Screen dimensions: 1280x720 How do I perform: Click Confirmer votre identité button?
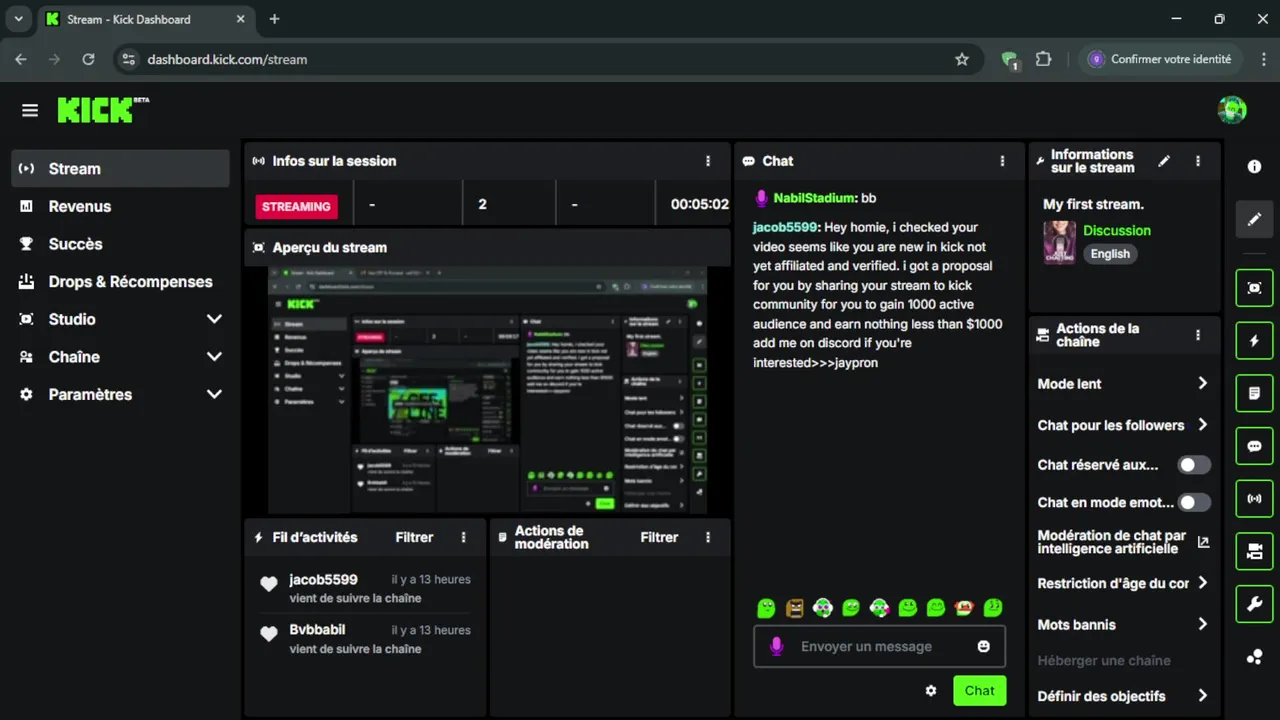coord(1161,59)
